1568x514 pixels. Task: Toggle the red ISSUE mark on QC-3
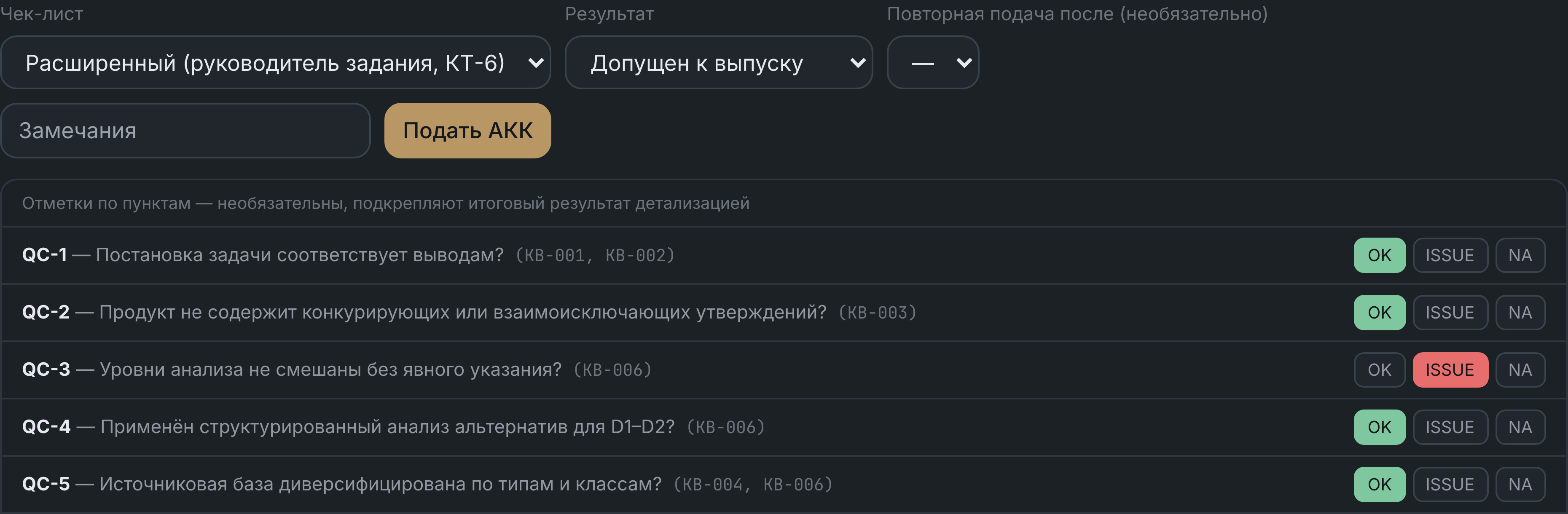[1450, 370]
